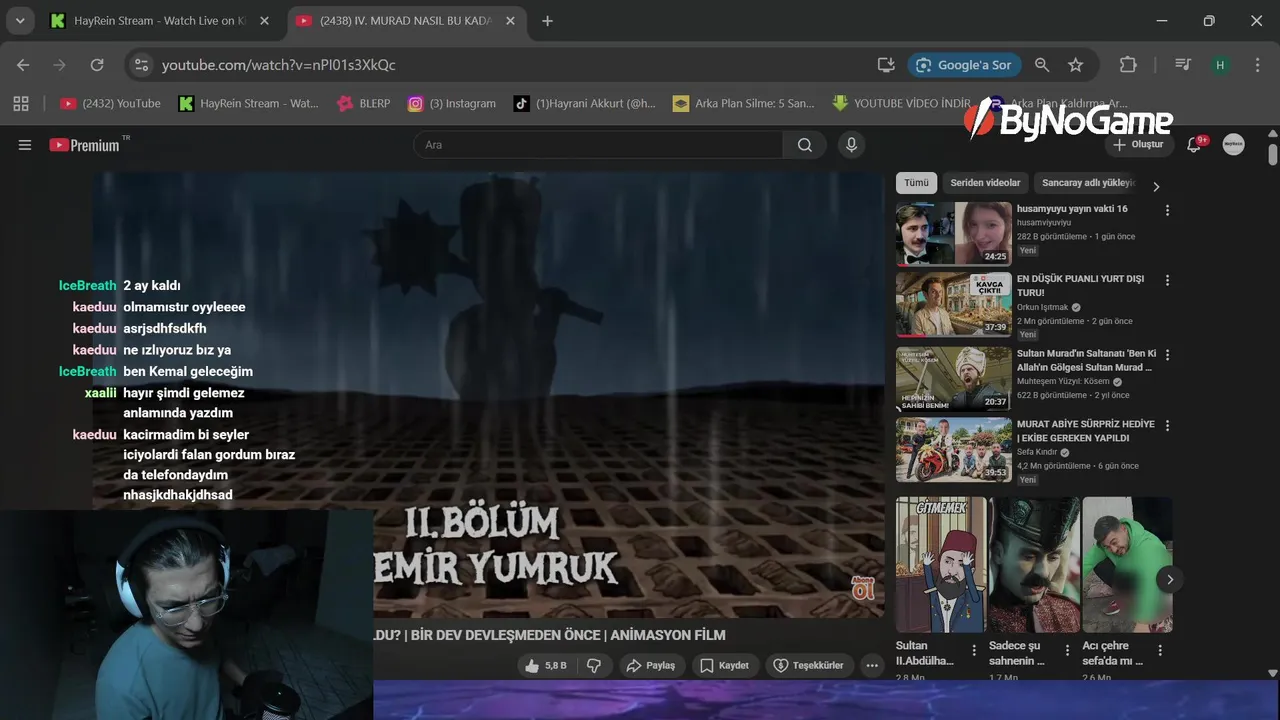
Task: Open husamyuyu yayın vakti 16 thumbnail
Action: tap(954, 234)
